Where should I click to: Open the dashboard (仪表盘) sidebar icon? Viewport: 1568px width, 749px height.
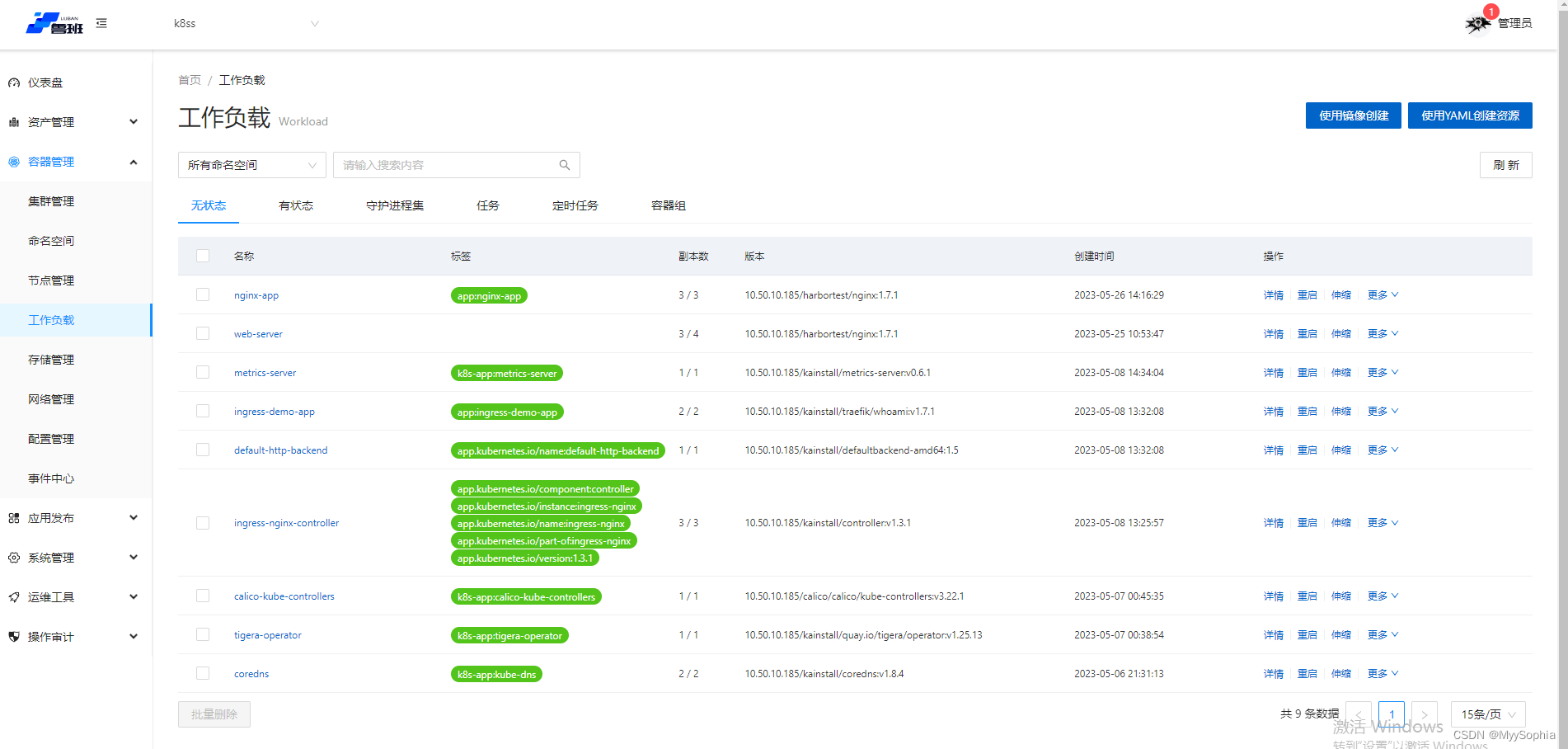(x=14, y=82)
